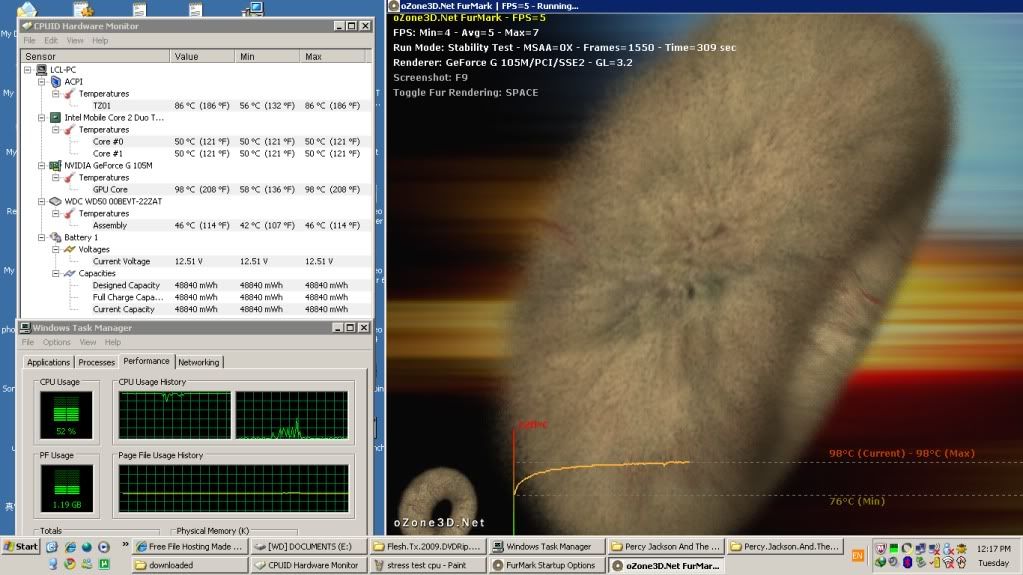
Task: Open the View menu in Hardware Monitor
Action: tap(75, 40)
